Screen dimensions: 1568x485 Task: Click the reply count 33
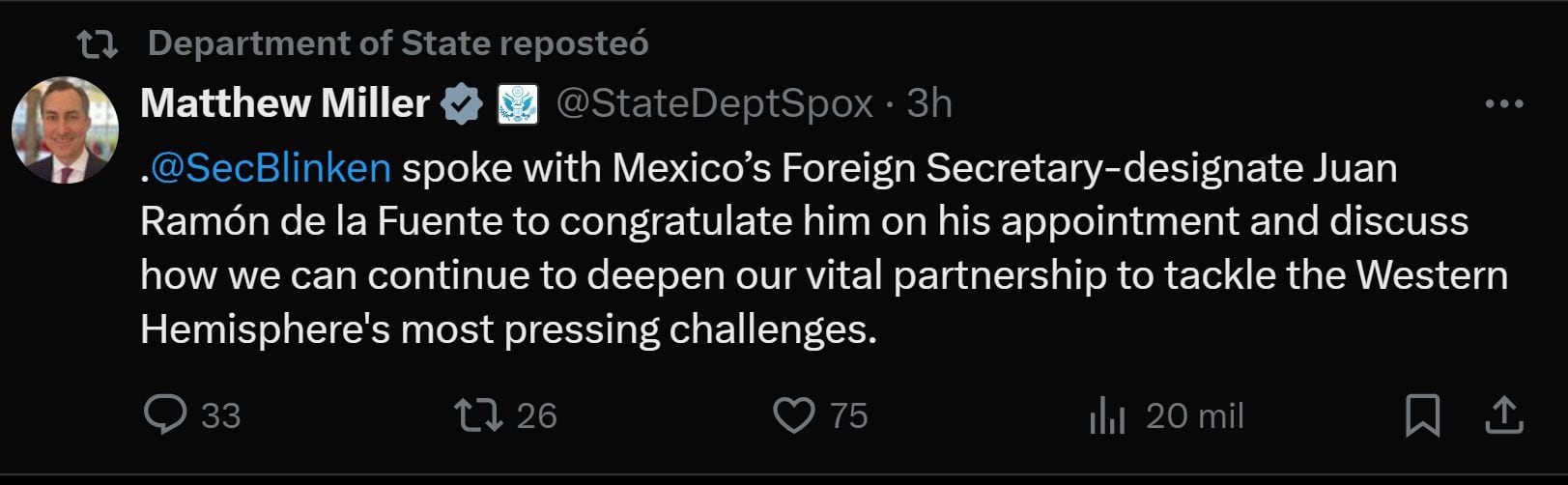220,416
